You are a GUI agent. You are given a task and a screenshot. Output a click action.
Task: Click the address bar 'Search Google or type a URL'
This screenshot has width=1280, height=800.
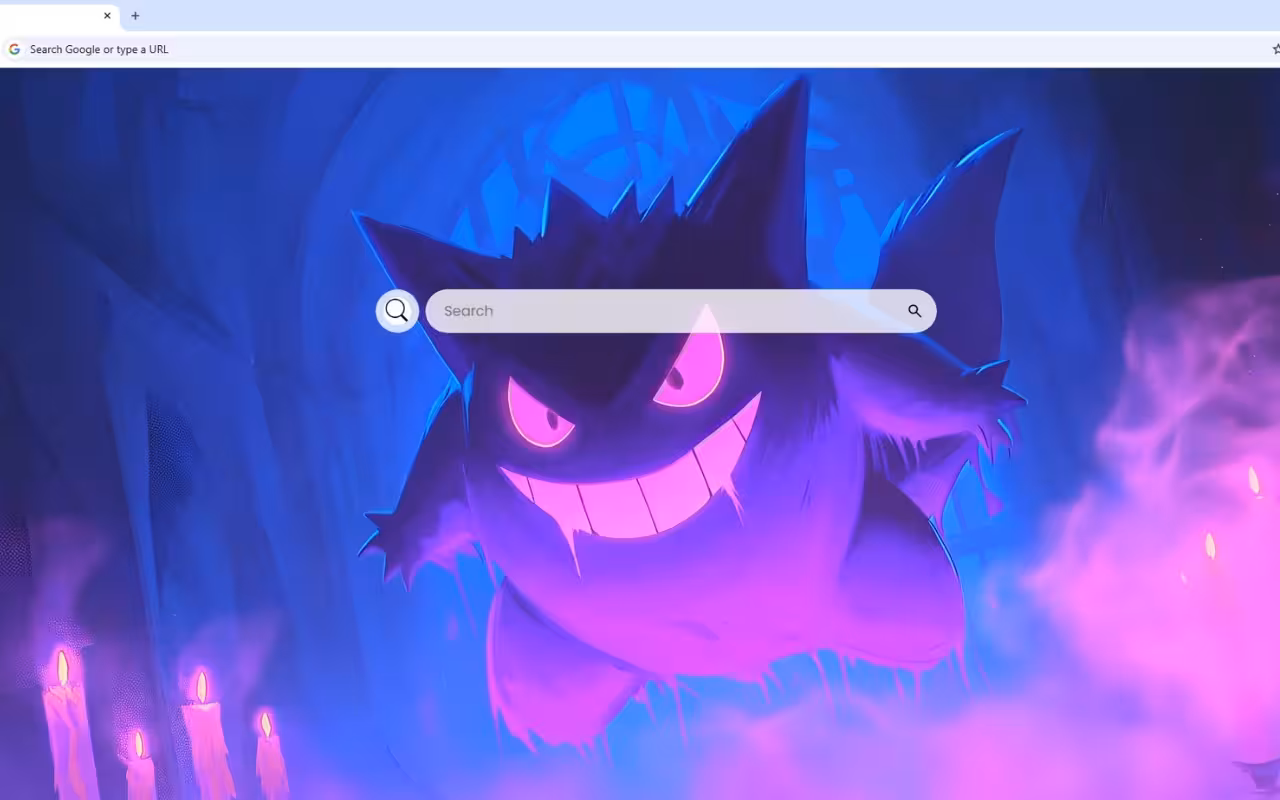[x=640, y=49]
